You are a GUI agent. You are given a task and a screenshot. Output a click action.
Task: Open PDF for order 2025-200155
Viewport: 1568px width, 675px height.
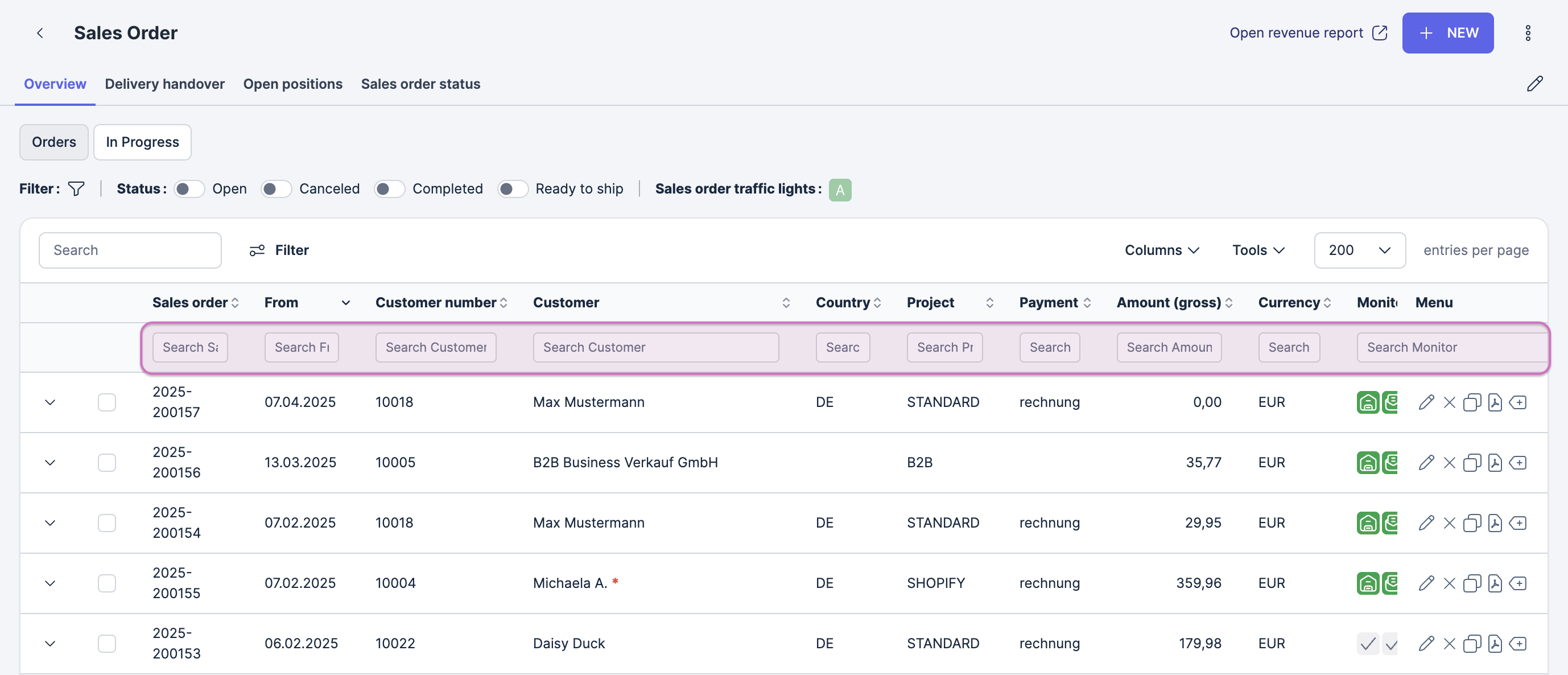coord(1495,583)
